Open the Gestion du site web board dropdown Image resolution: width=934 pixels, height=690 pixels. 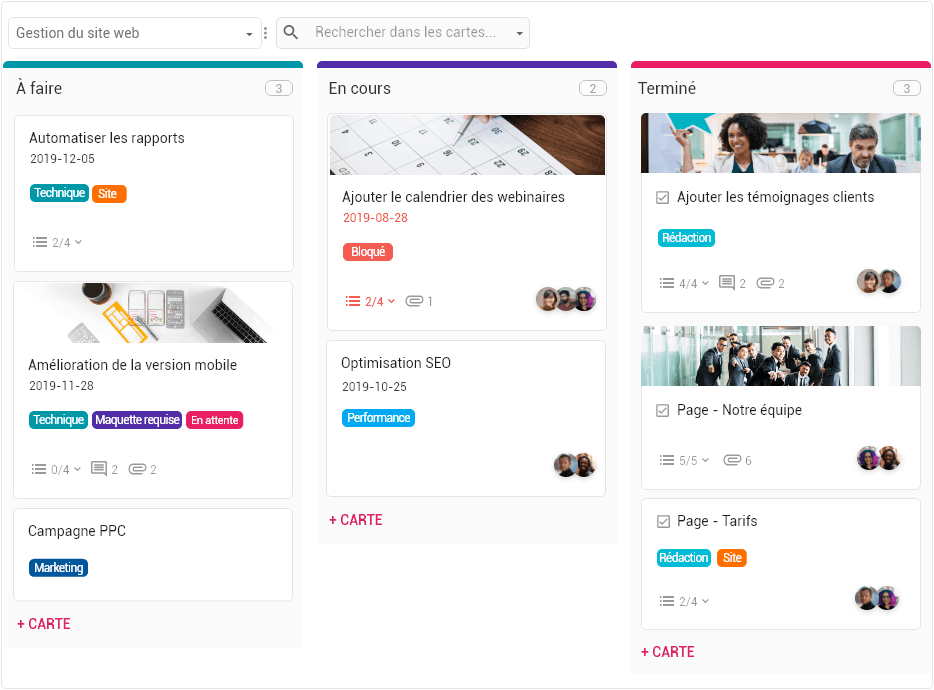[x=134, y=32]
